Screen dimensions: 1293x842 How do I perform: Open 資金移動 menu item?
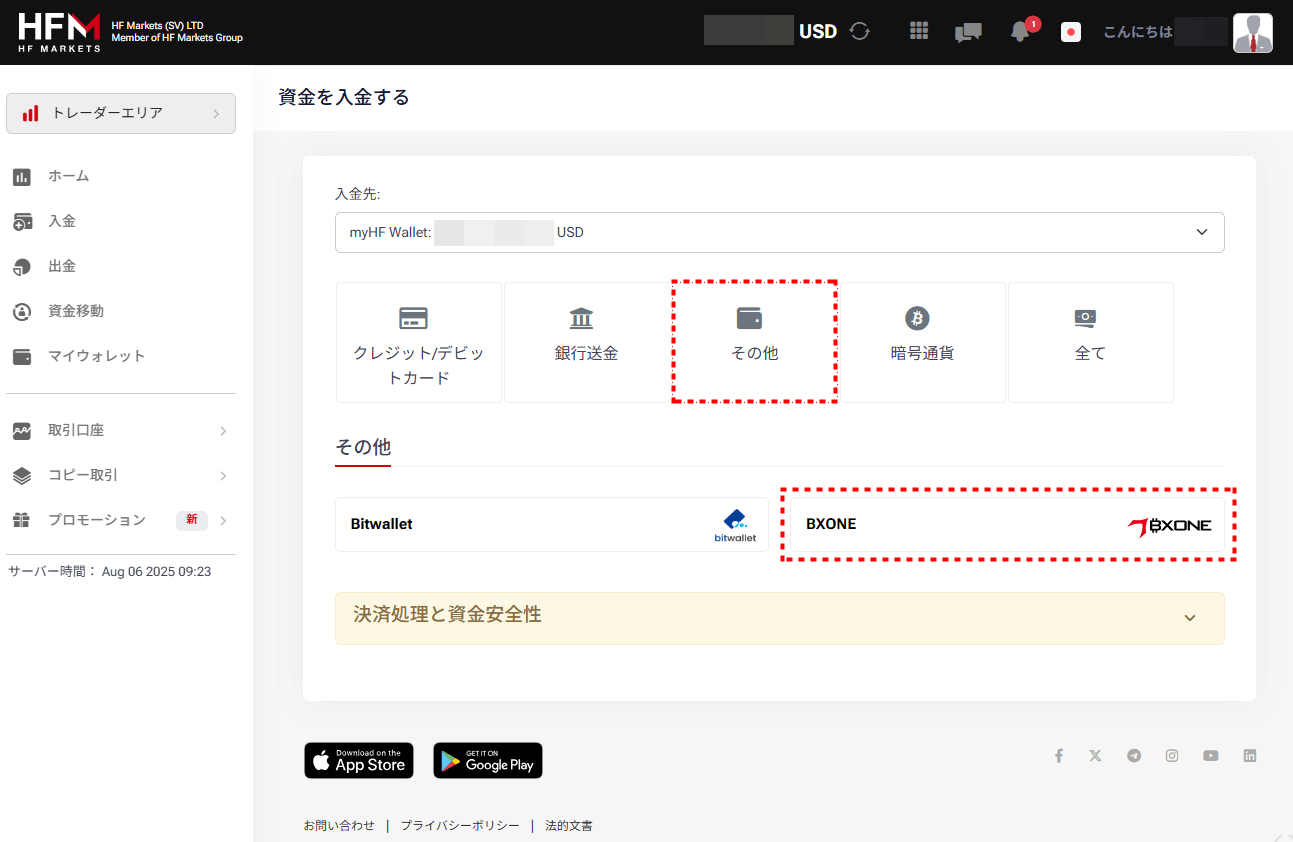click(x=76, y=311)
